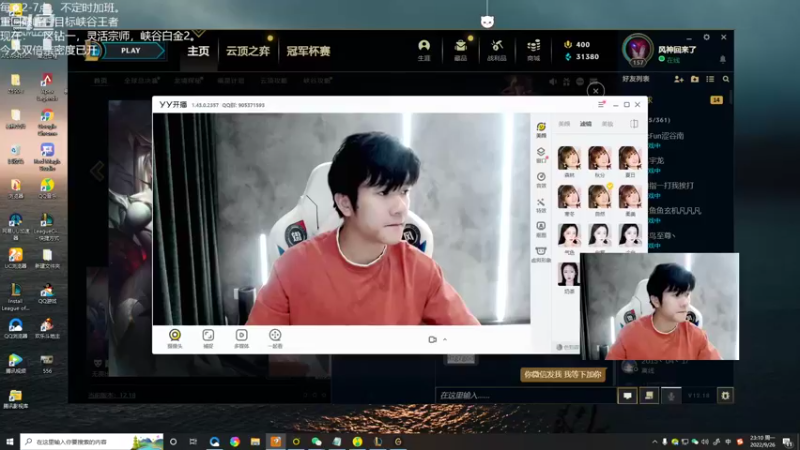This screenshot has width=800, height=450.
Task: Open File Explorer from the taskbar
Action: pyautogui.click(x=255, y=441)
